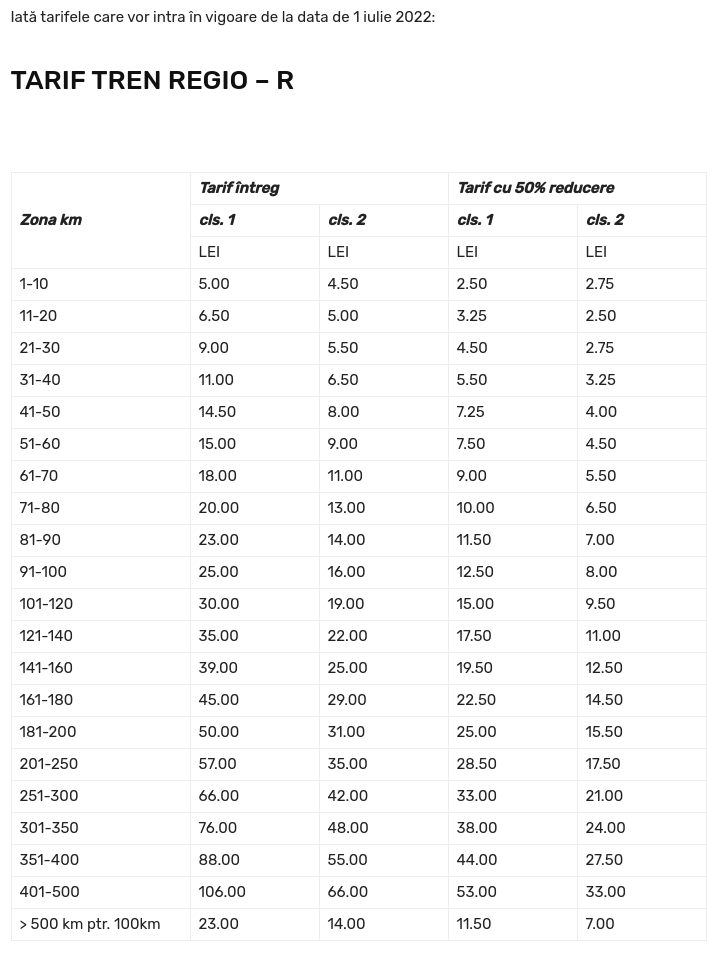
Task: Select the "201-250" zone cell
Action: 49,764
